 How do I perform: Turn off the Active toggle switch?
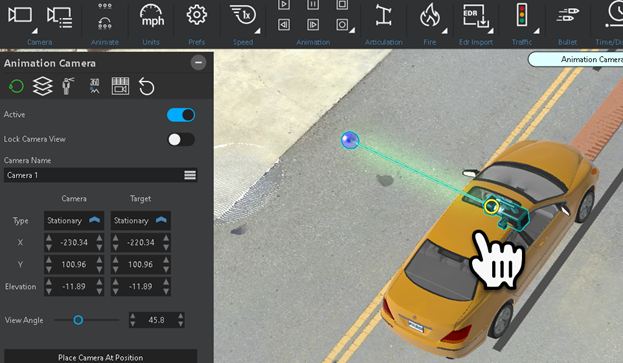coord(181,115)
